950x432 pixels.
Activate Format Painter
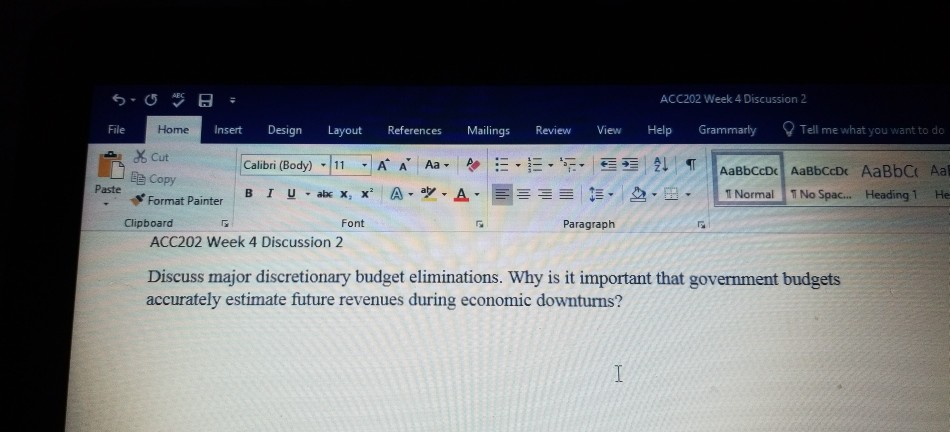click(x=177, y=200)
